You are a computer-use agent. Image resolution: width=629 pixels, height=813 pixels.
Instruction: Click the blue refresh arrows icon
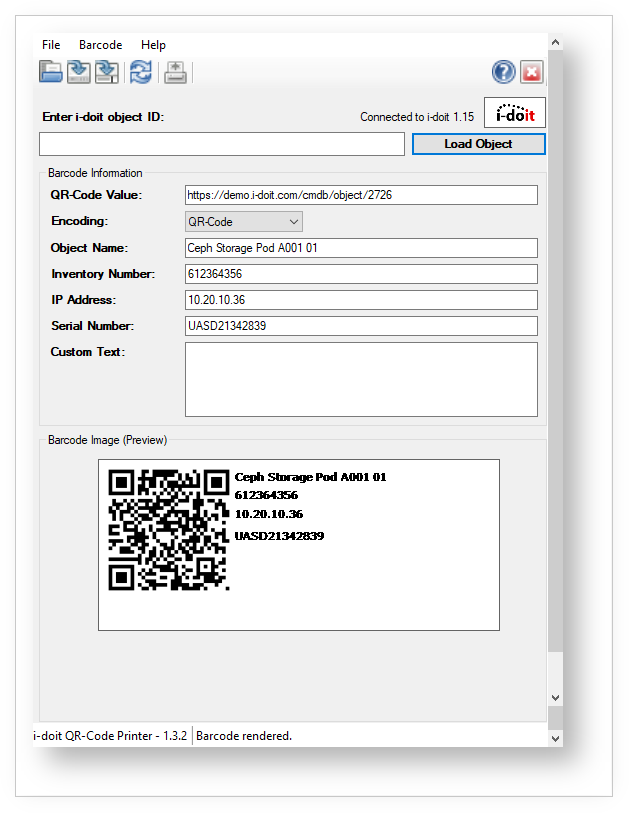click(x=141, y=72)
